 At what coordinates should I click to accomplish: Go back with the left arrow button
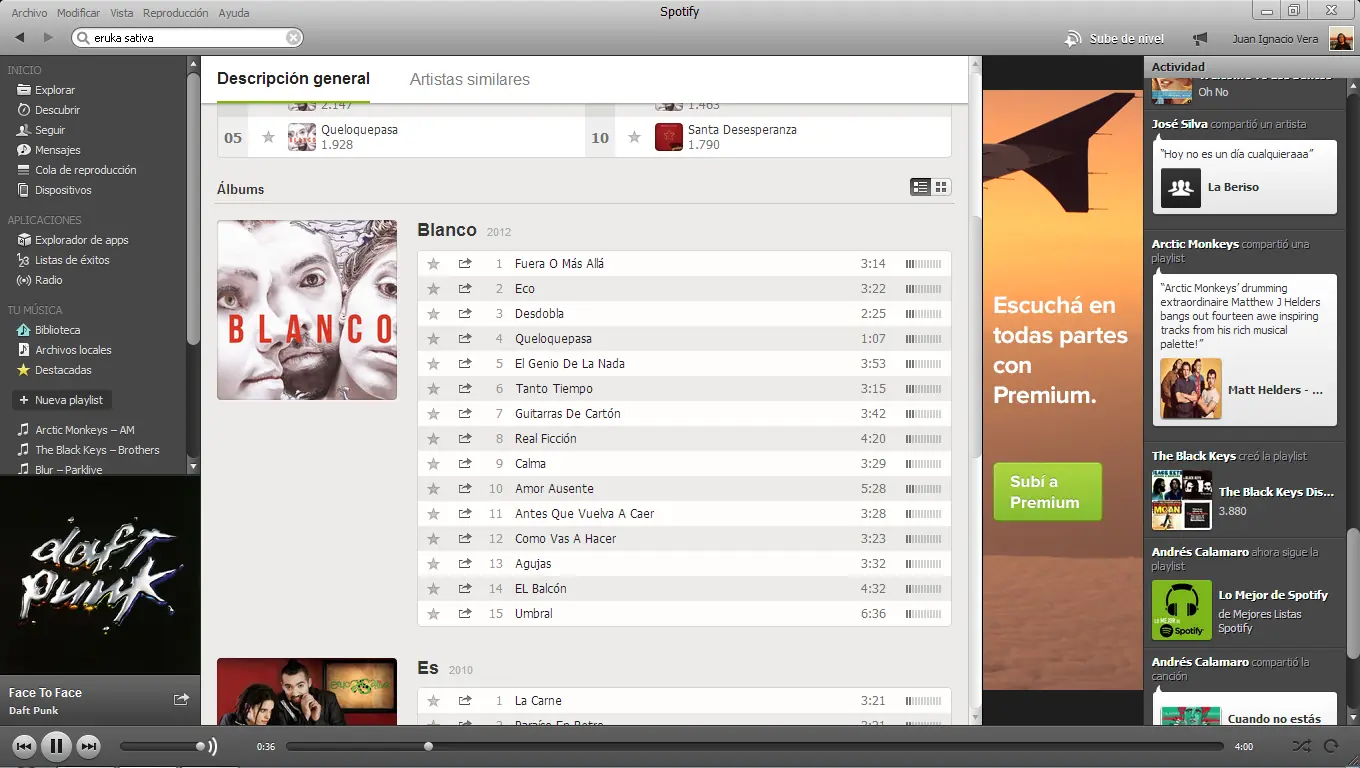(x=19, y=37)
